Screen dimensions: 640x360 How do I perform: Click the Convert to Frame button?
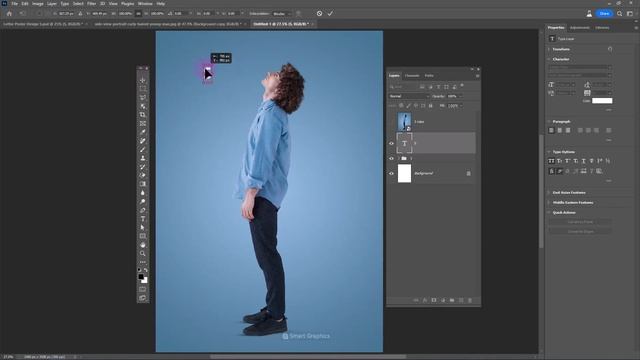coord(580,222)
